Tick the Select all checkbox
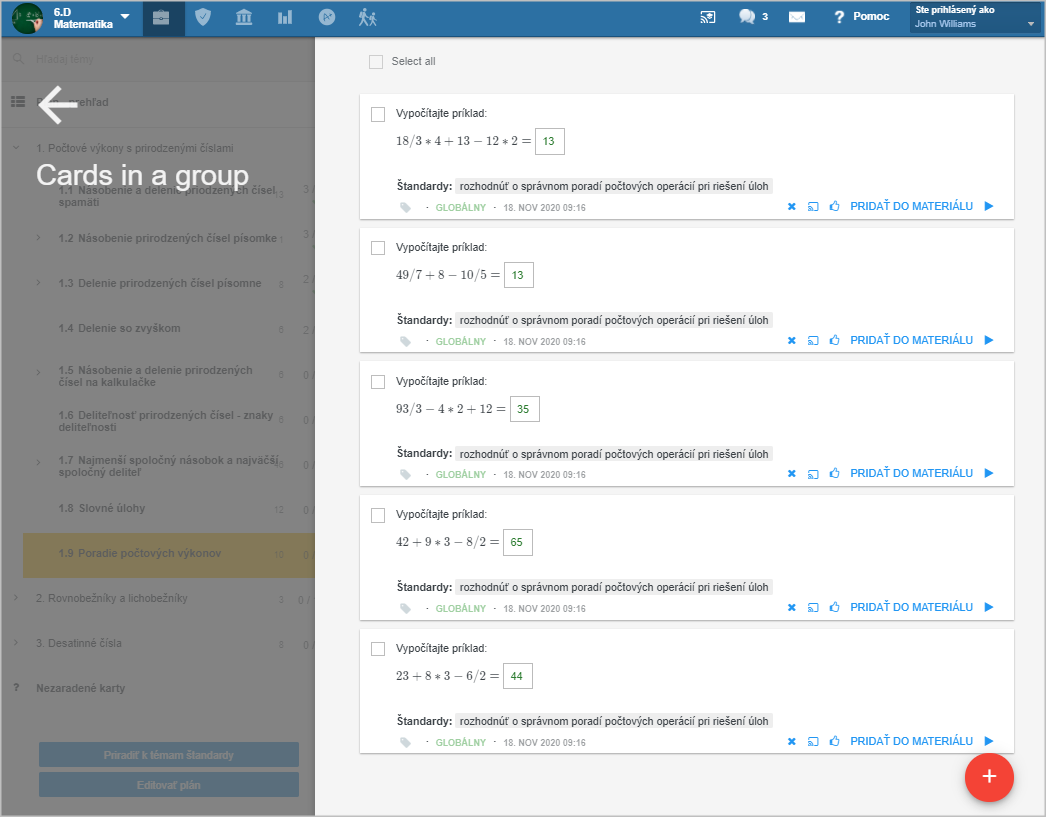This screenshot has height=817, width=1046. (376, 62)
